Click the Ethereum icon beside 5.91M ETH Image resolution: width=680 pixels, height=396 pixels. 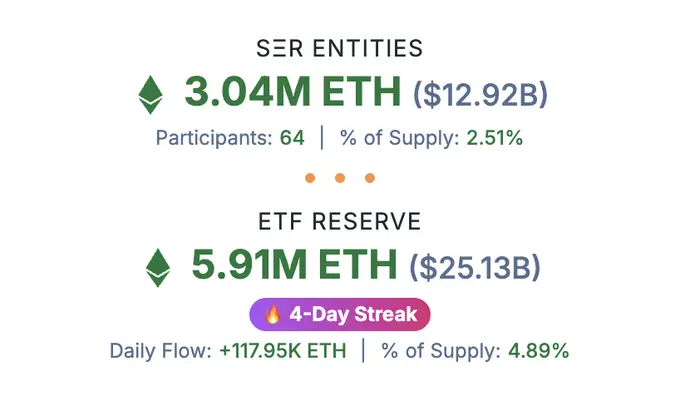click(x=158, y=268)
